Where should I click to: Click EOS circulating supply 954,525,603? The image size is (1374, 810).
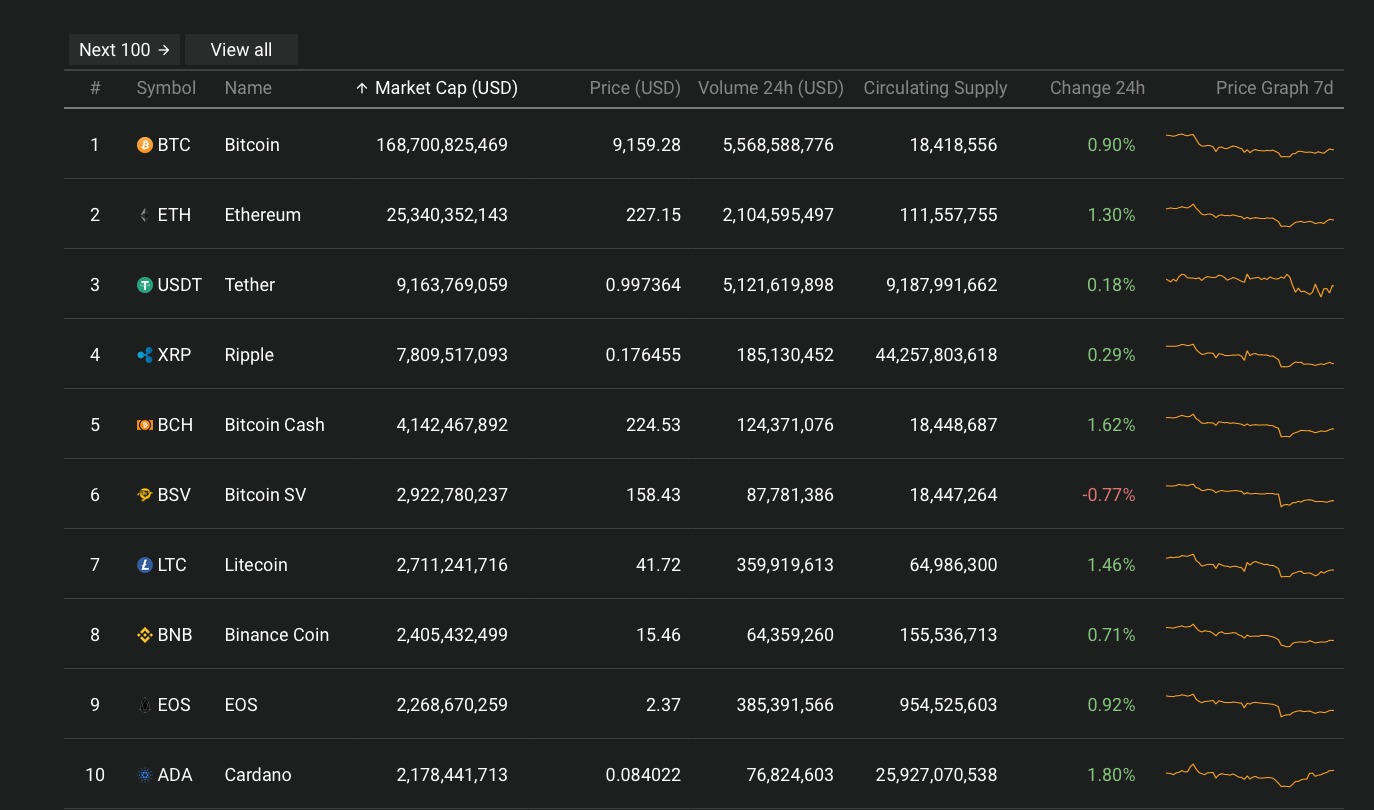(947, 705)
